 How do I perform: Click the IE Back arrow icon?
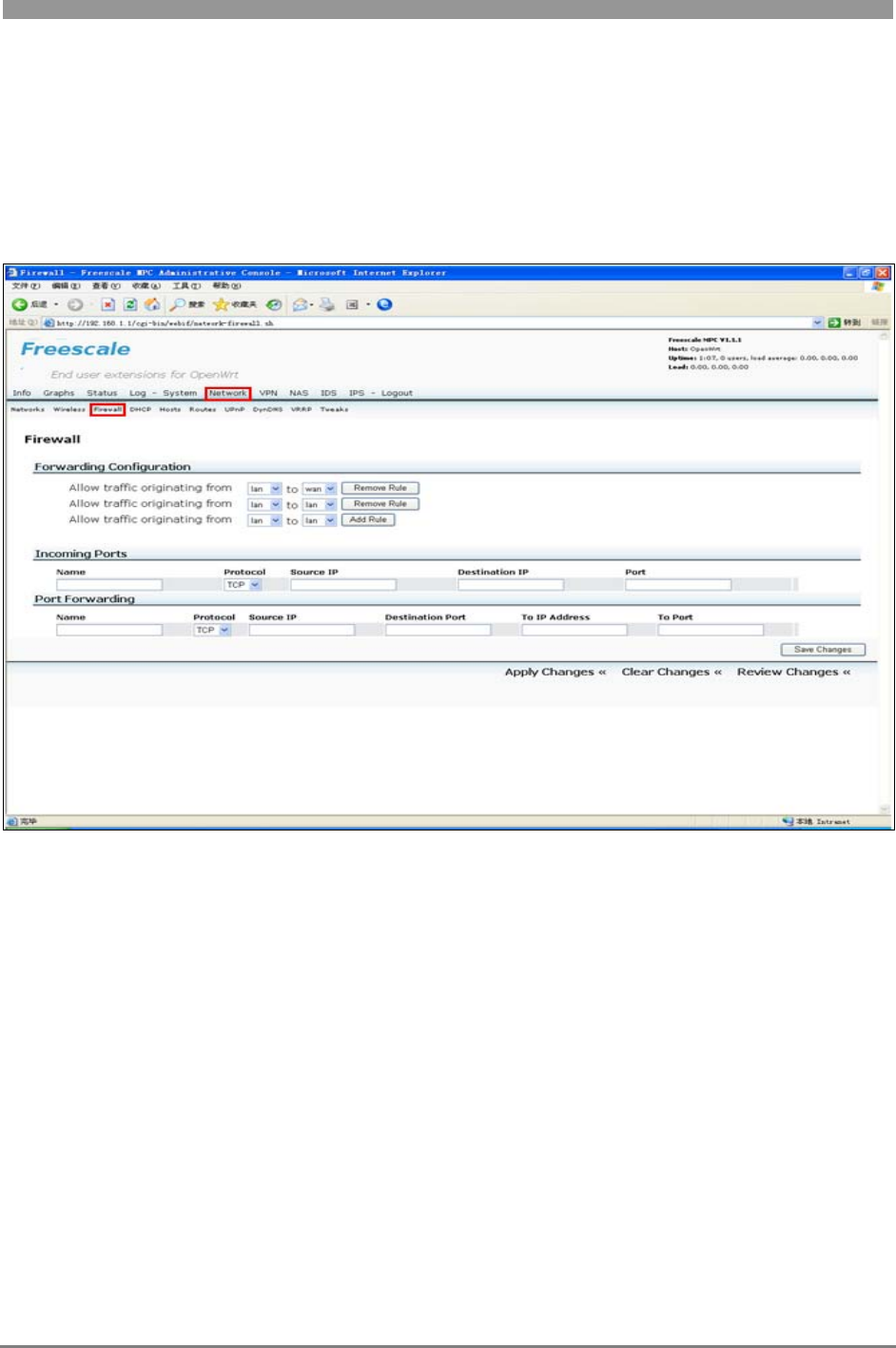tap(19, 304)
